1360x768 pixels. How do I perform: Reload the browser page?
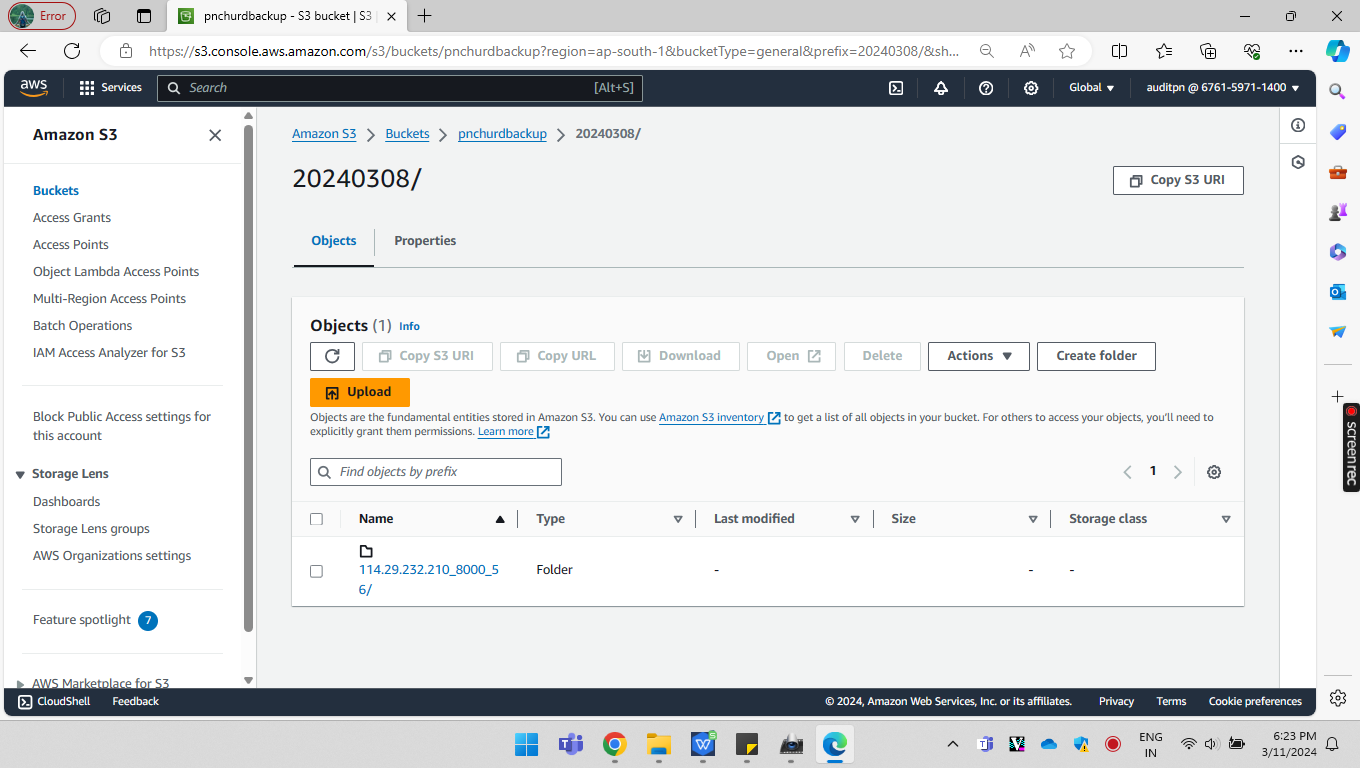tap(72, 51)
